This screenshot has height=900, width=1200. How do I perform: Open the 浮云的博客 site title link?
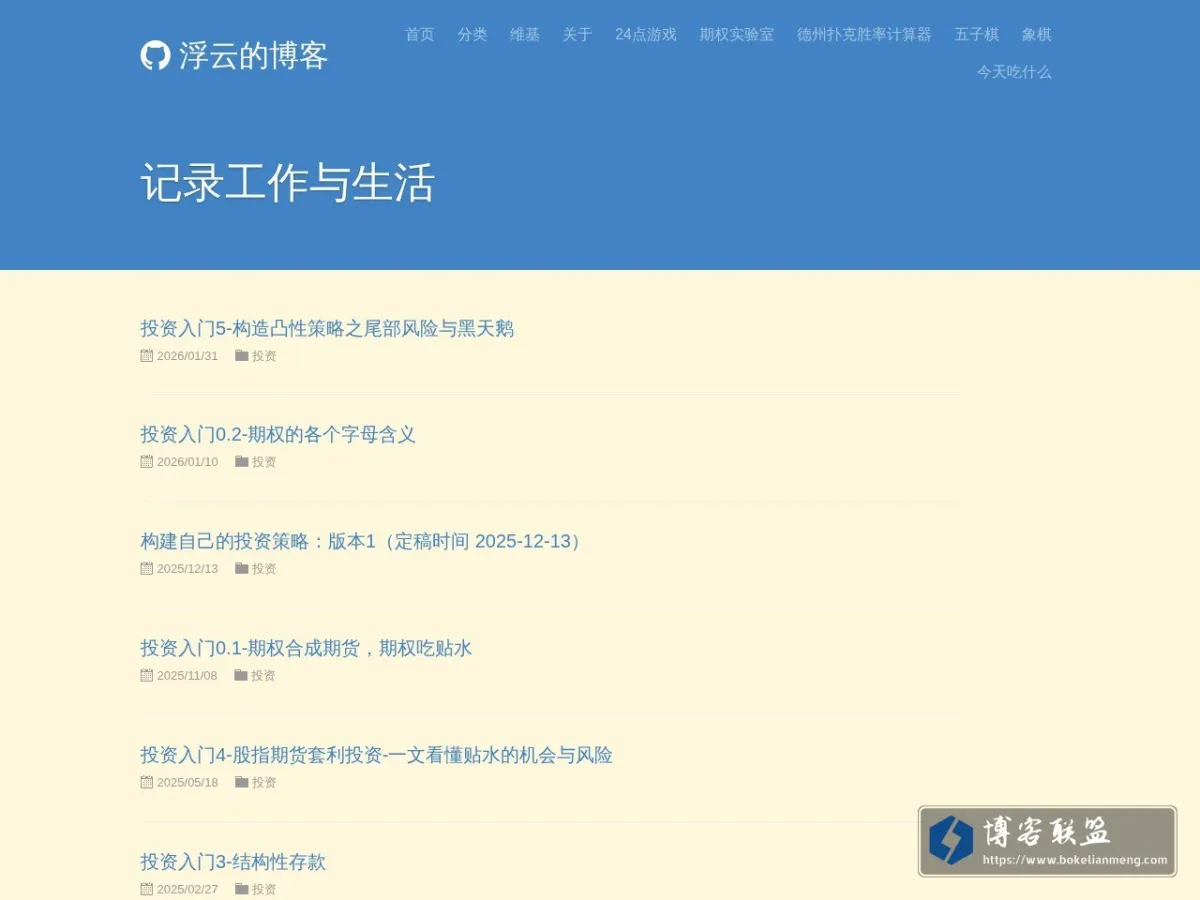[x=253, y=55]
